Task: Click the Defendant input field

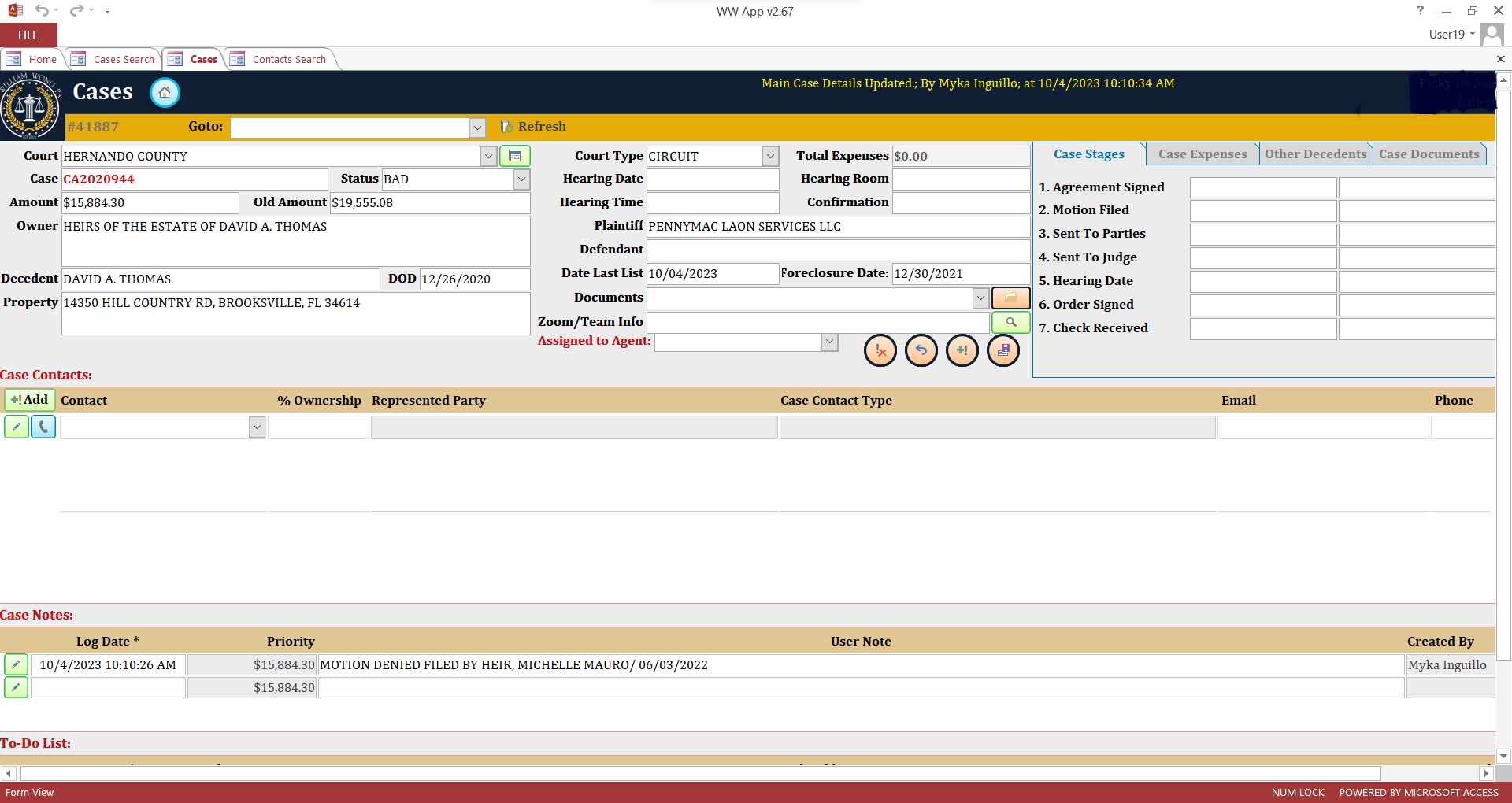Action: click(838, 250)
